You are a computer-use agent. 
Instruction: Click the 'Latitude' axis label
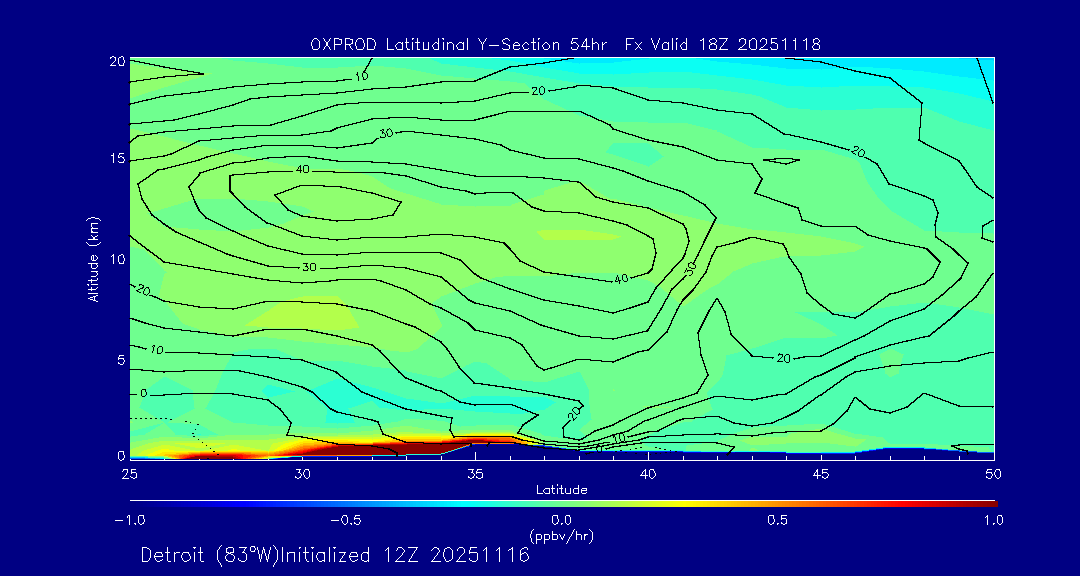tap(561, 490)
